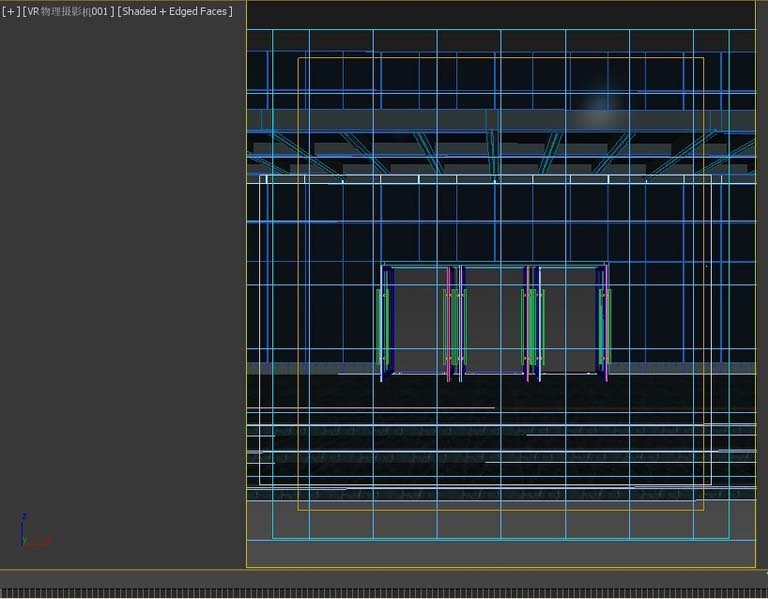Open the VR camera 001 view menu
The width and height of the screenshot is (768, 599).
pos(69,11)
